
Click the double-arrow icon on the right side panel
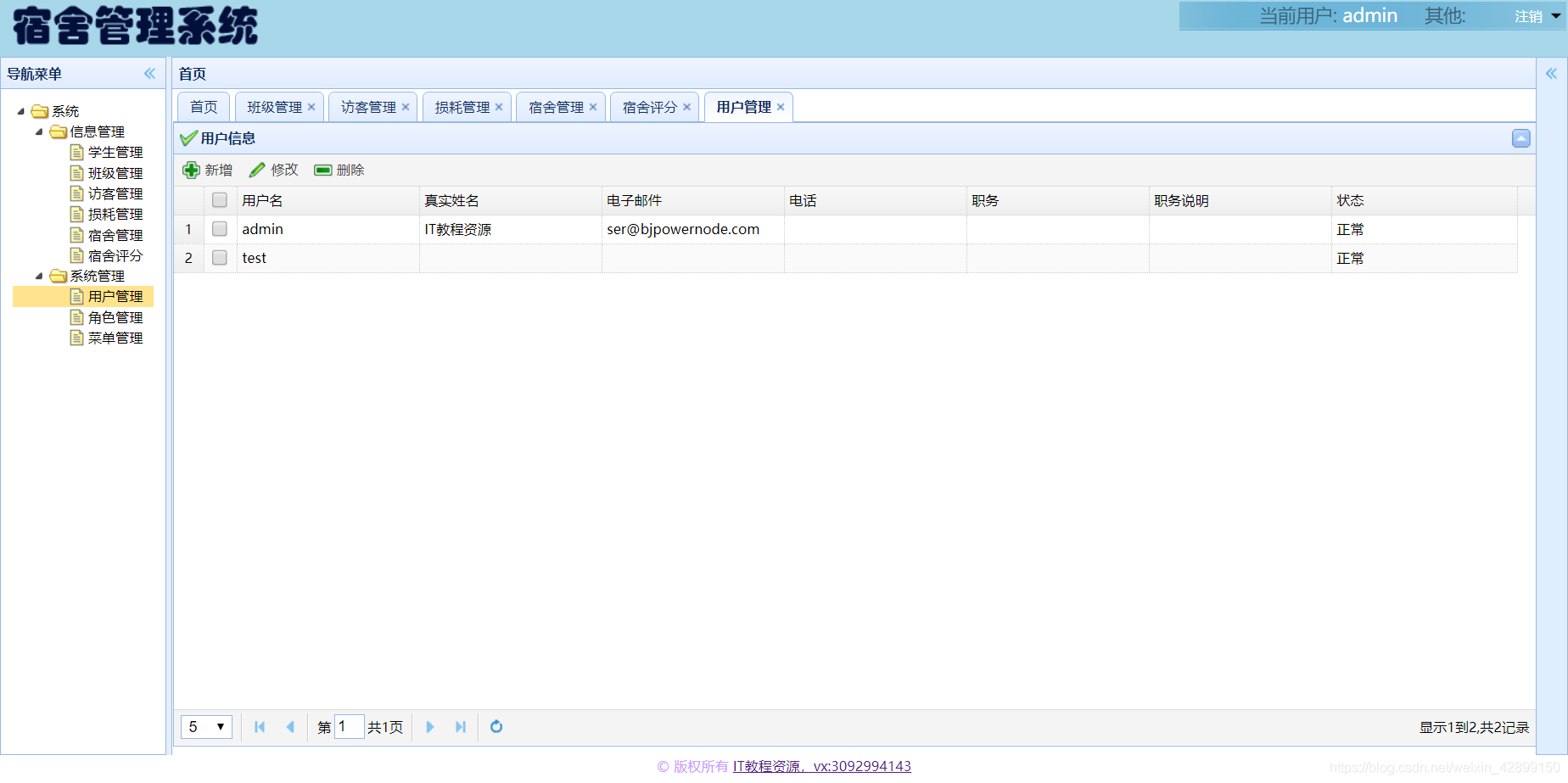(1551, 74)
